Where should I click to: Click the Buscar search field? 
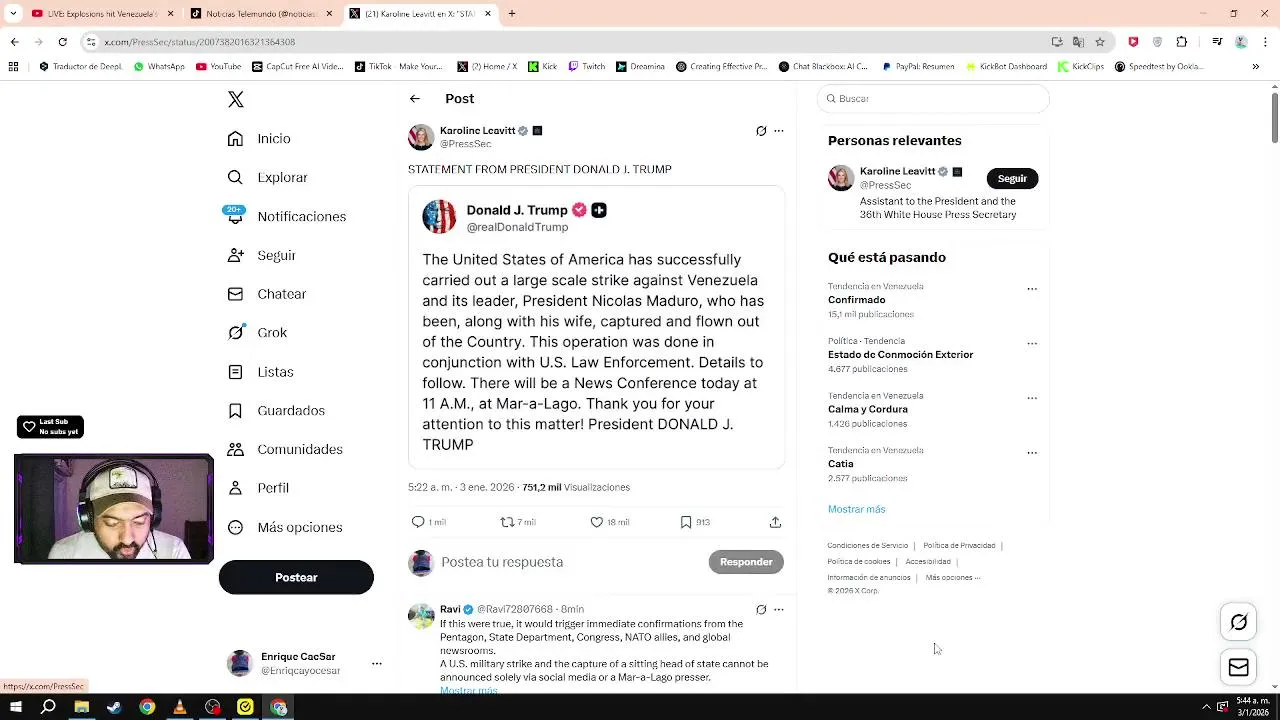[x=933, y=98]
